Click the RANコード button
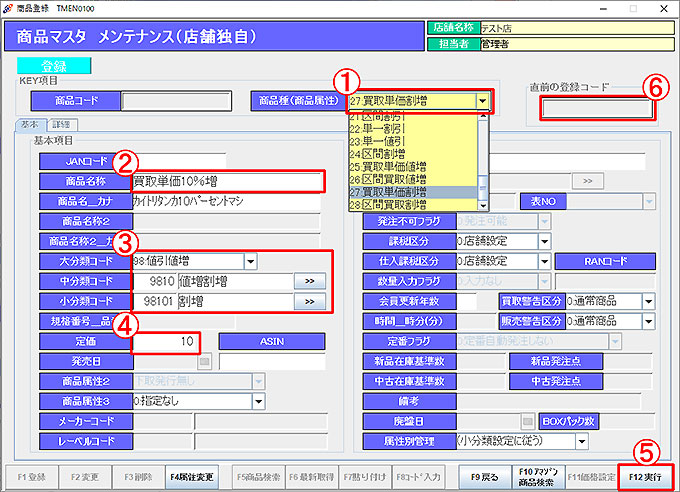Screen dimensions: 680x492 605,261
